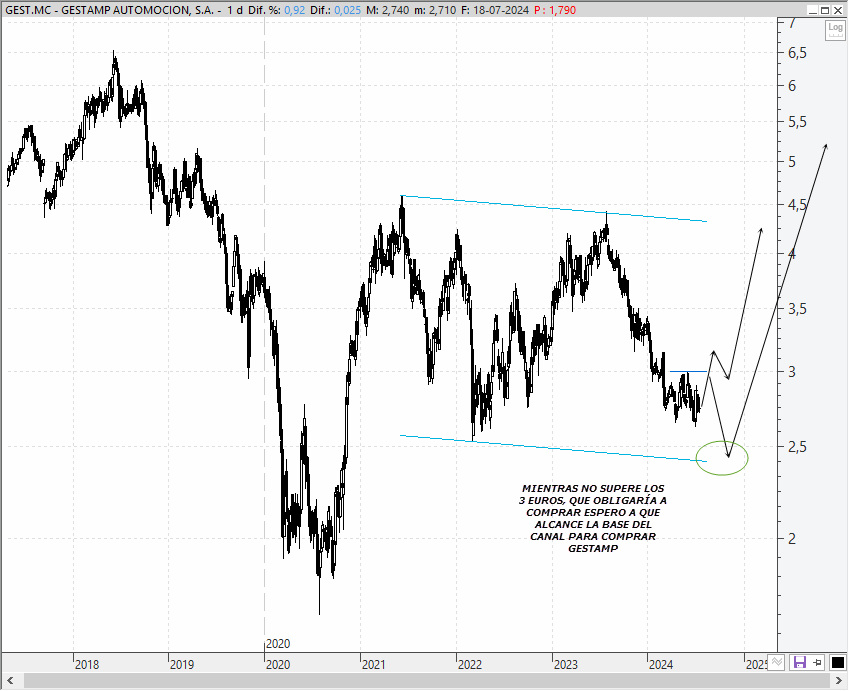
Task: Click the red 'P: 1,790' value
Action: pyautogui.click(x=555, y=10)
